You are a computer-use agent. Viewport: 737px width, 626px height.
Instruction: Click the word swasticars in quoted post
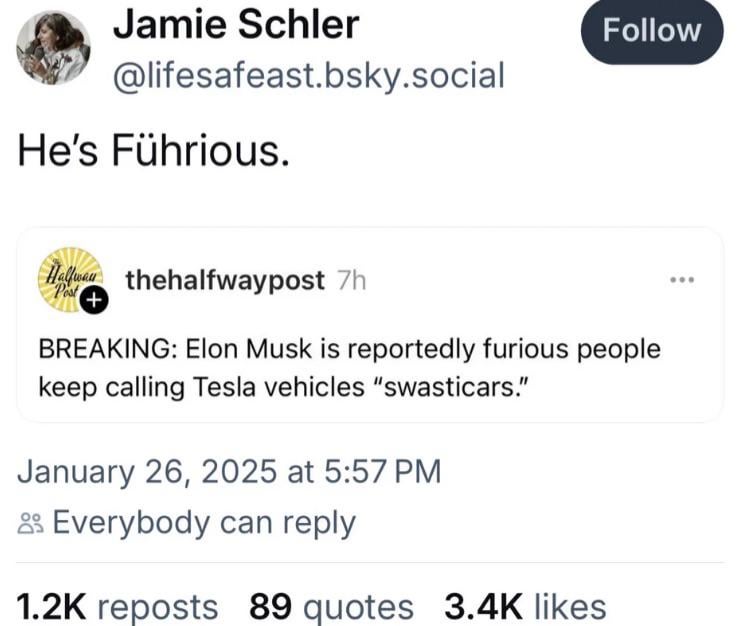(452, 388)
